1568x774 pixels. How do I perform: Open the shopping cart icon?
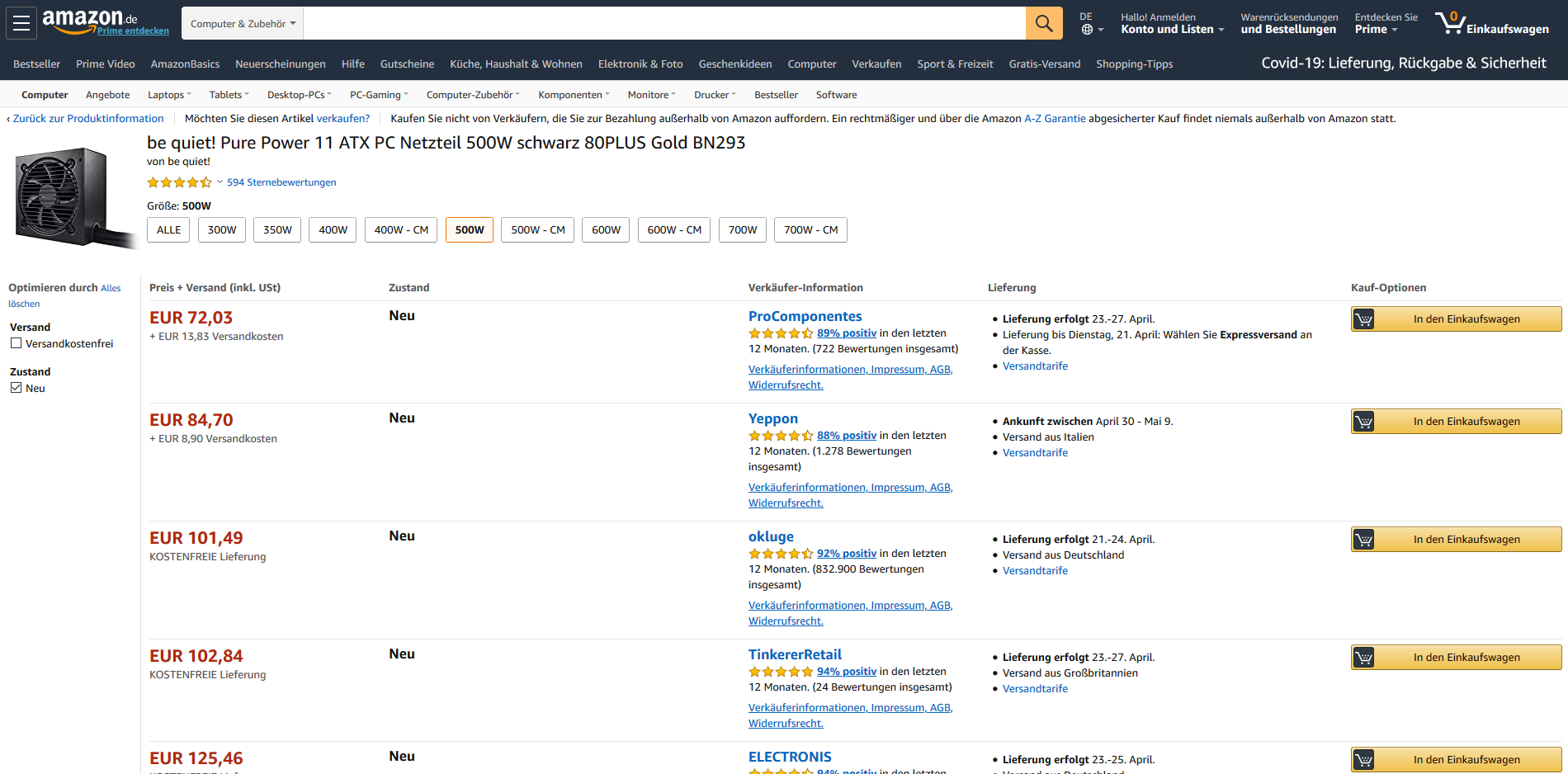click(x=1450, y=22)
